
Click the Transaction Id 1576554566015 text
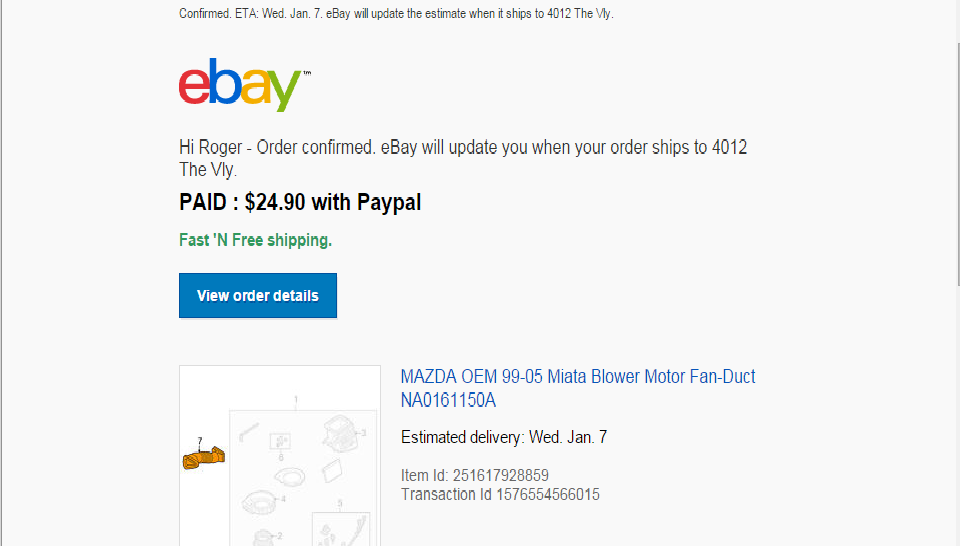pyautogui.click(x=500, y=494)
